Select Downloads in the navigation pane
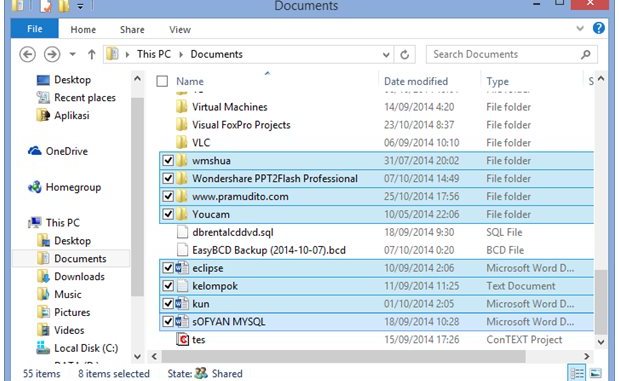 tap(79, 276)
